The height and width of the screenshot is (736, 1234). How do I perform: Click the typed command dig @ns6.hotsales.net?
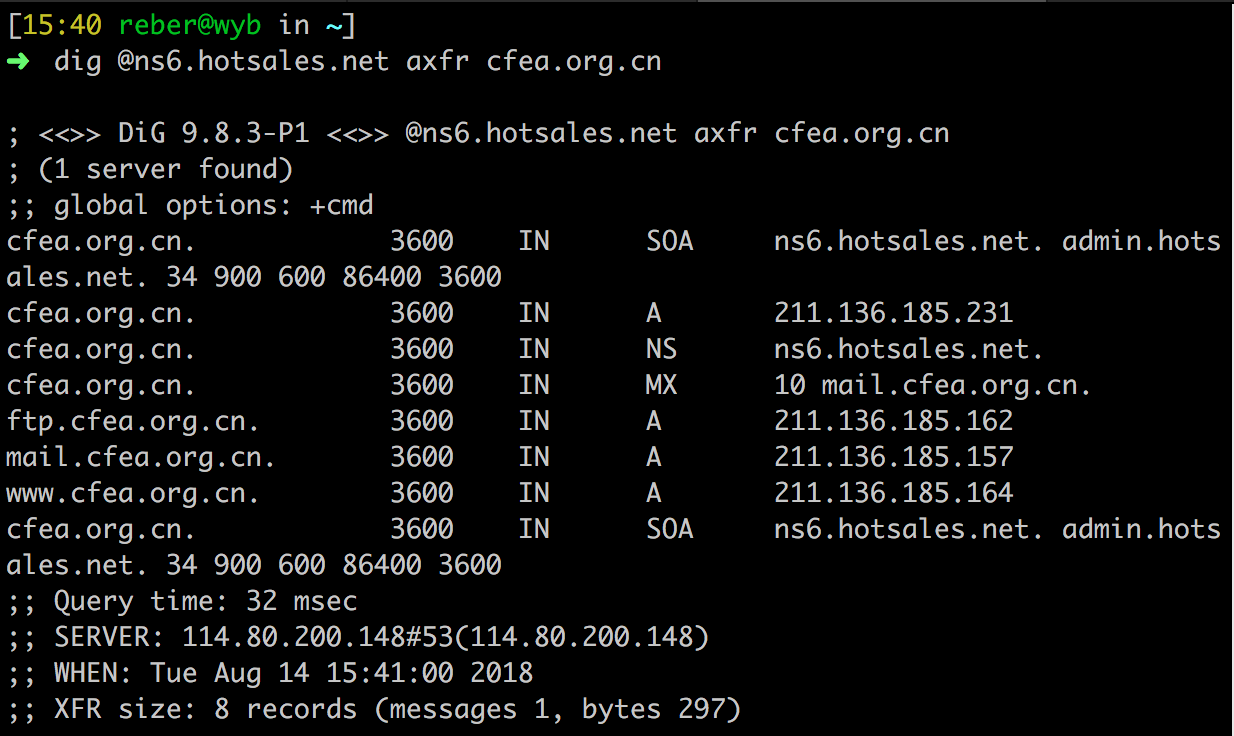pyautogui.click(x=221, y=61)
